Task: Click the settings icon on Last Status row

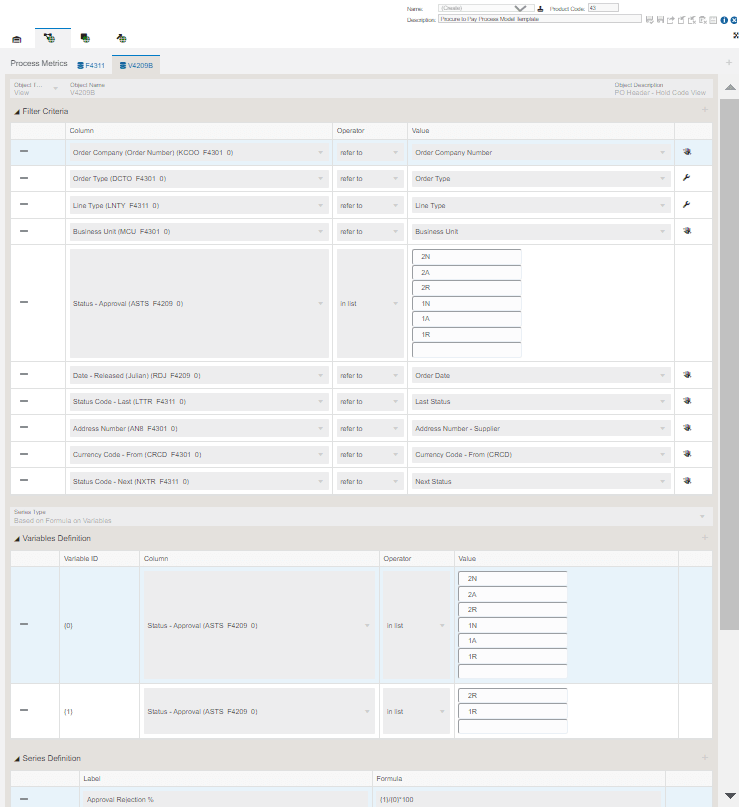Action: [x=687, y=401]
